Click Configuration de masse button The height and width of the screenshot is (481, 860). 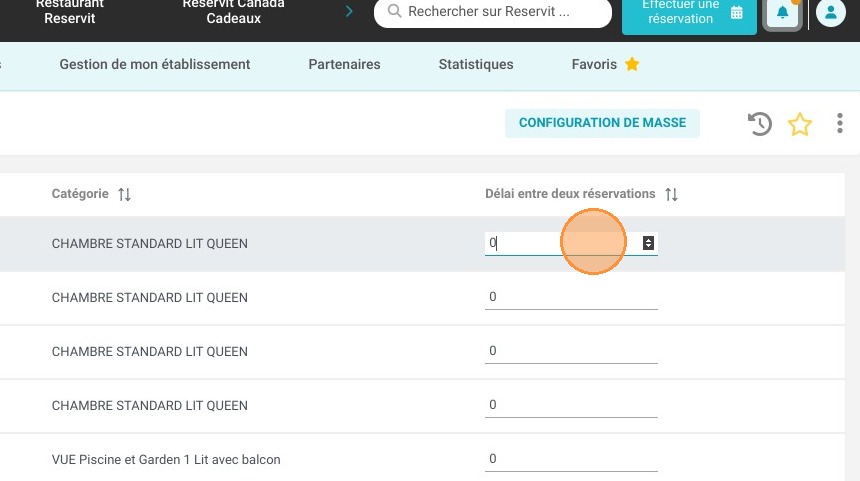602,123
